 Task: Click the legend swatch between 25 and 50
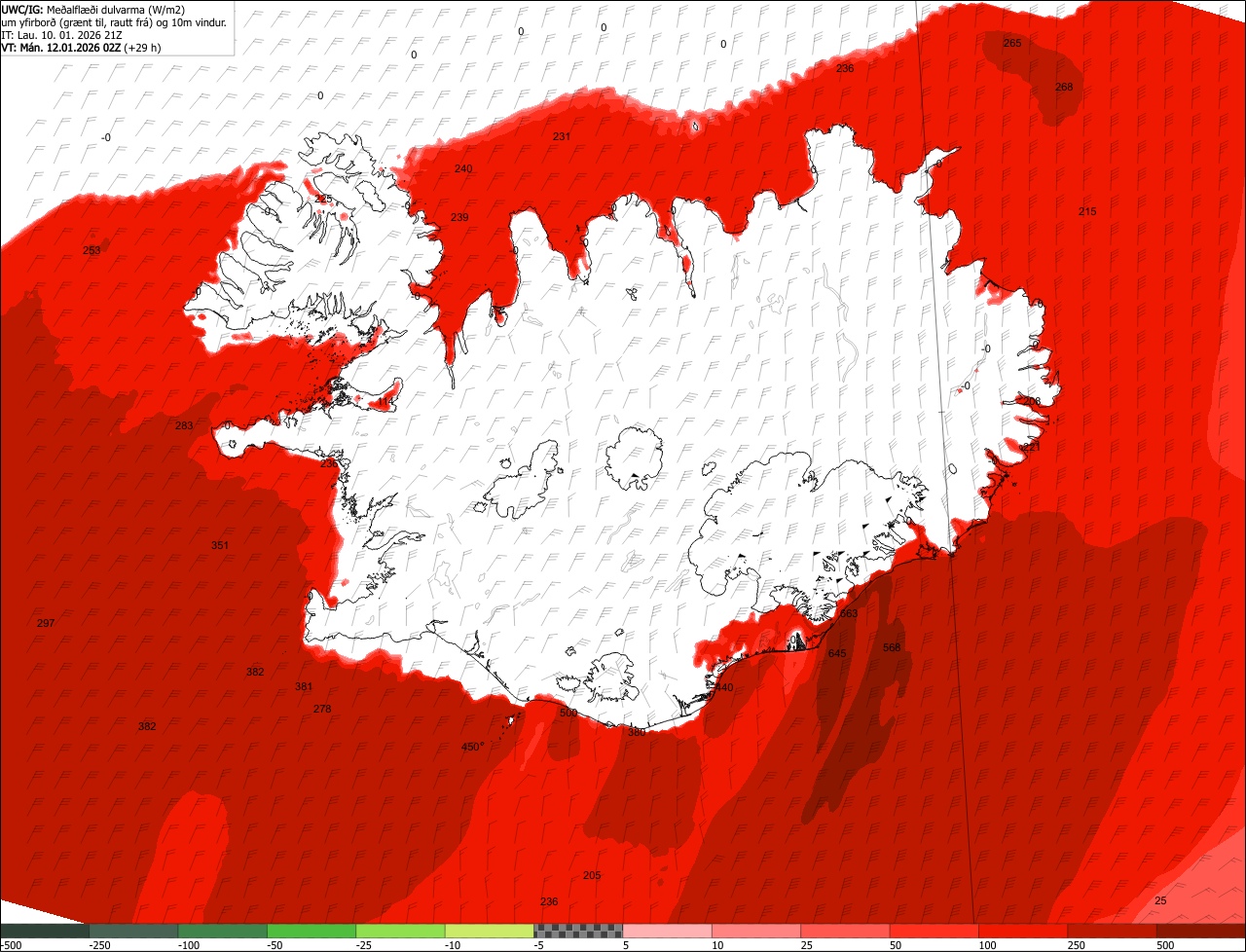tap(845, 931)
